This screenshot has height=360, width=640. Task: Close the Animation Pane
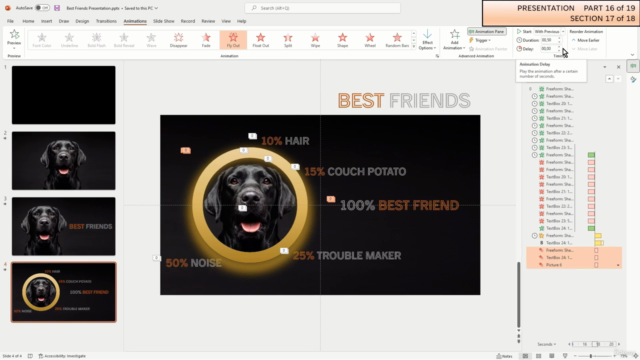pyautogui.click(x=618, y=67)
